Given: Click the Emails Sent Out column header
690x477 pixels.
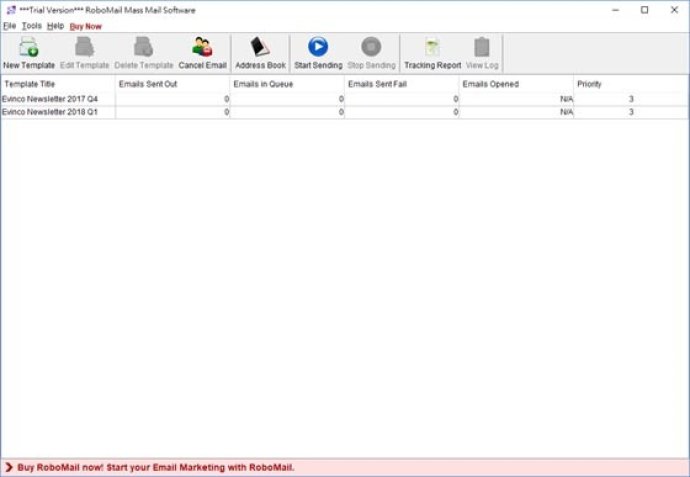Looking at the screenshot, I should 172,84.
